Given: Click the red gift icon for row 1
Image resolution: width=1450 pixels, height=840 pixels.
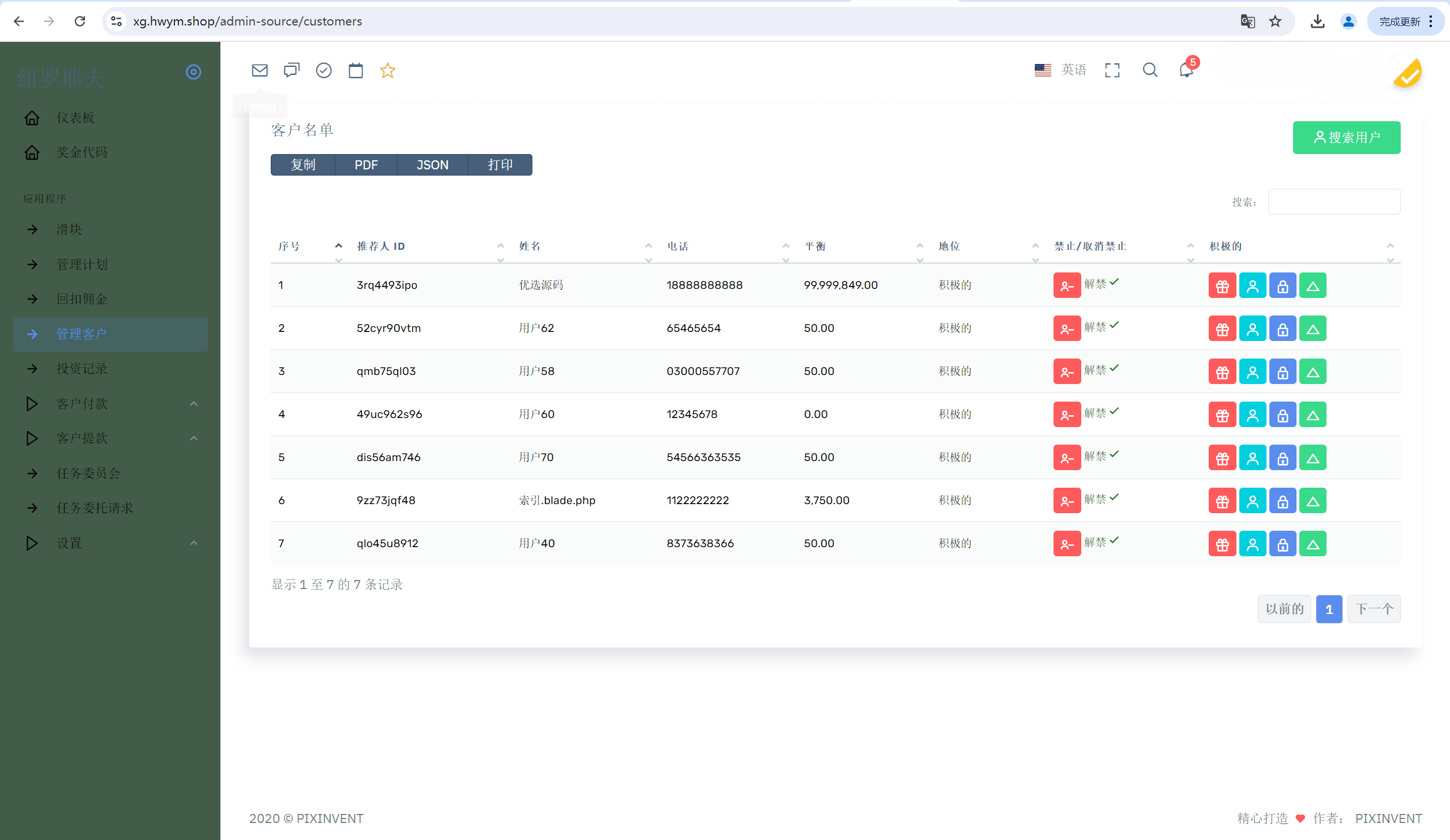Looking at the screenshot, I should pyautogui.click(x=1222, y=285).
